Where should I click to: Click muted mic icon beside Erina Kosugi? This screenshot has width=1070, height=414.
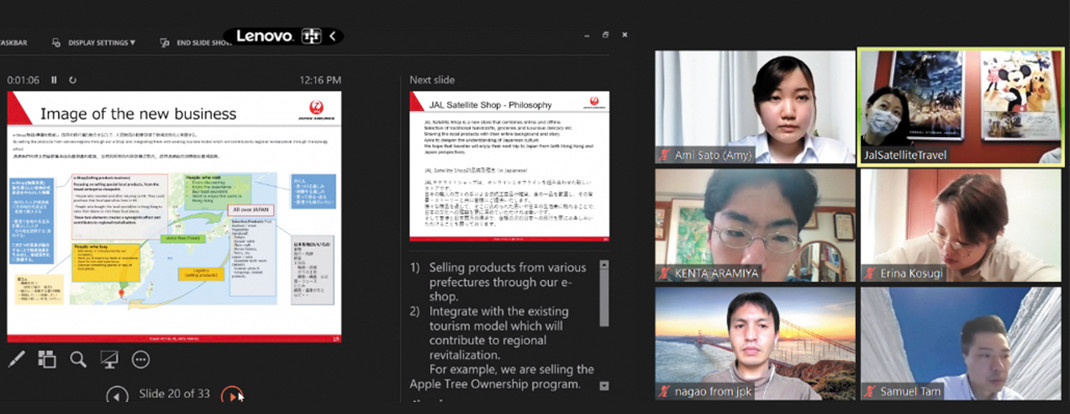[x=870, y=273]
